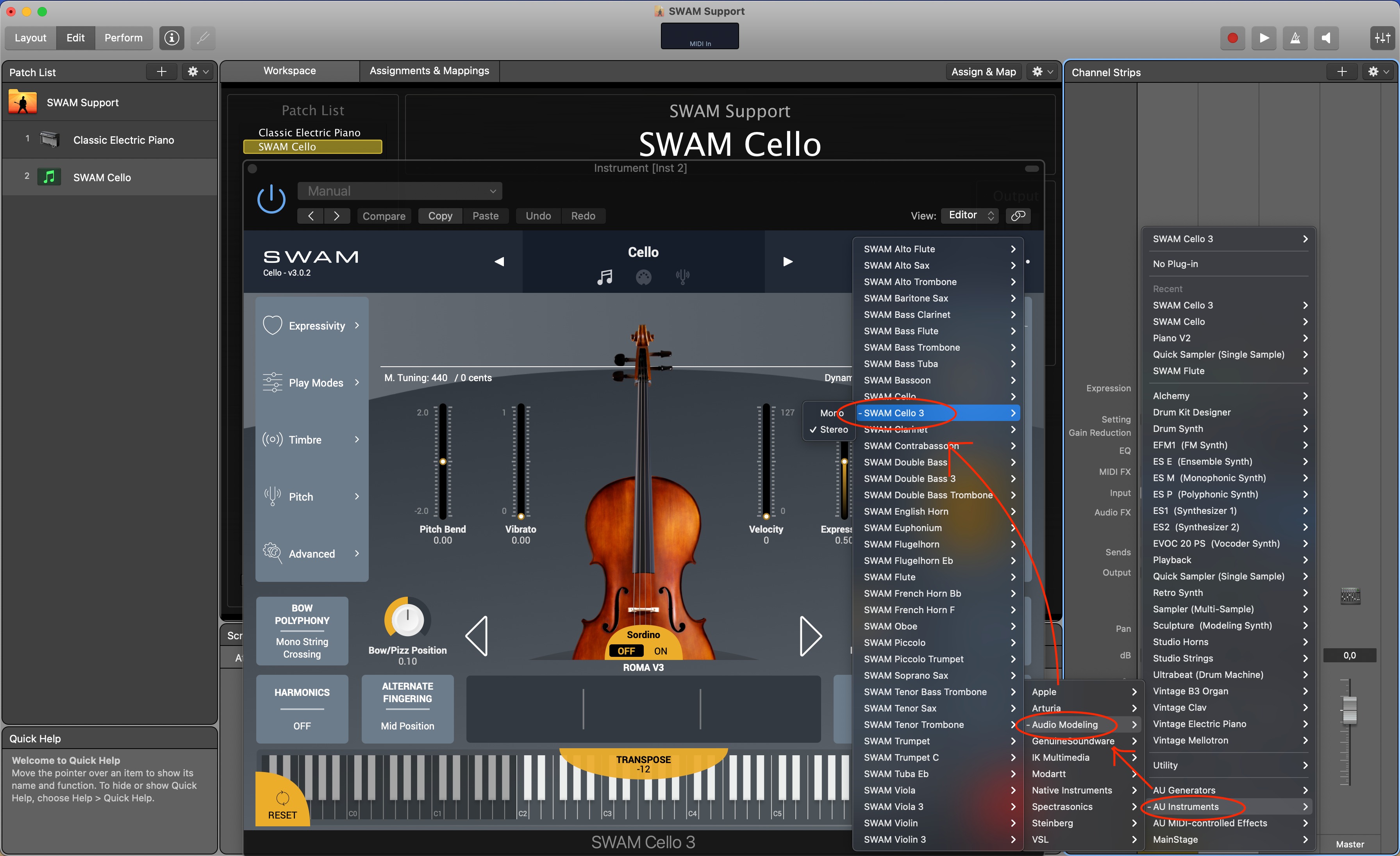Open Channel Strips gear menu
Image resolution: width=1400 pixels, height=856 pixels.
(x=1378, y=71)
